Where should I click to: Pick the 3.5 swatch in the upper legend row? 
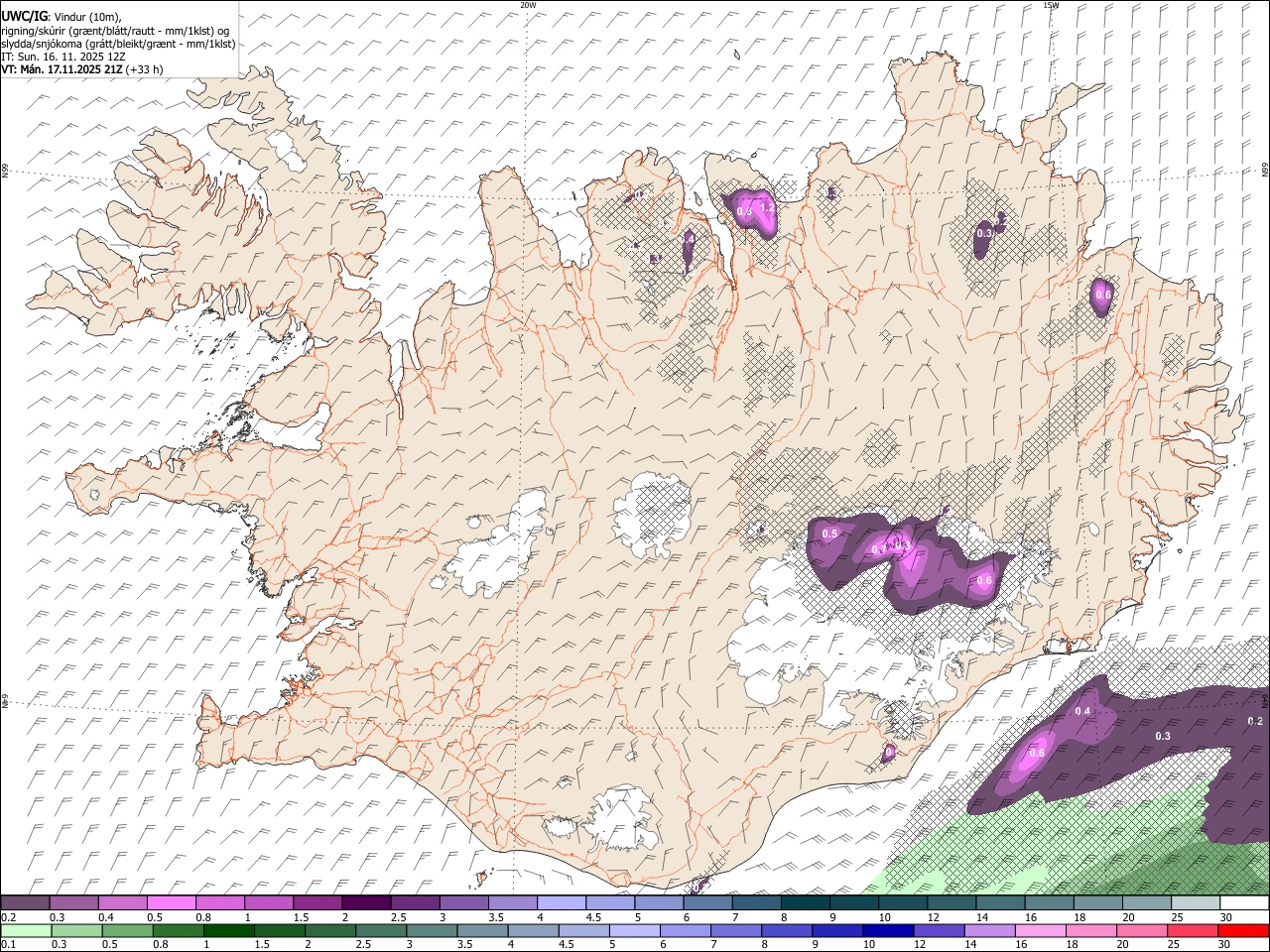tap(512, 903)
